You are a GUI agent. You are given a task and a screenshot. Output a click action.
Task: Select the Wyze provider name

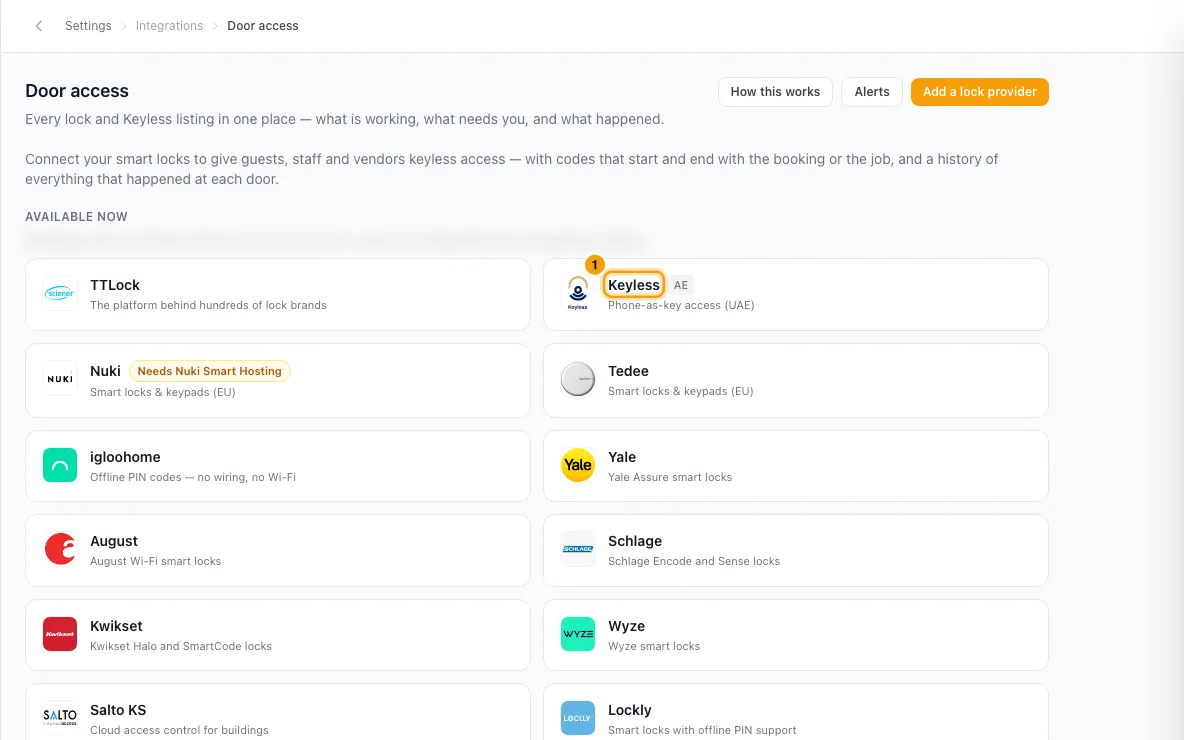click(627, 626)
